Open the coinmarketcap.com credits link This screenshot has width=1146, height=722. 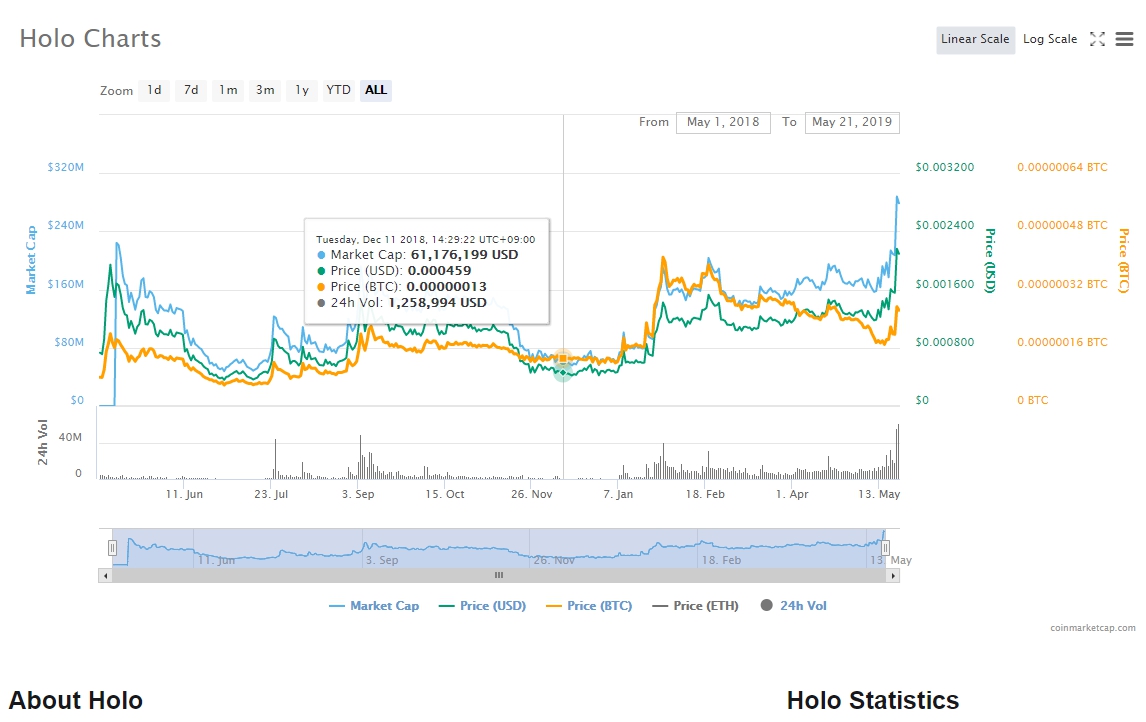[x=1093, y=628]
